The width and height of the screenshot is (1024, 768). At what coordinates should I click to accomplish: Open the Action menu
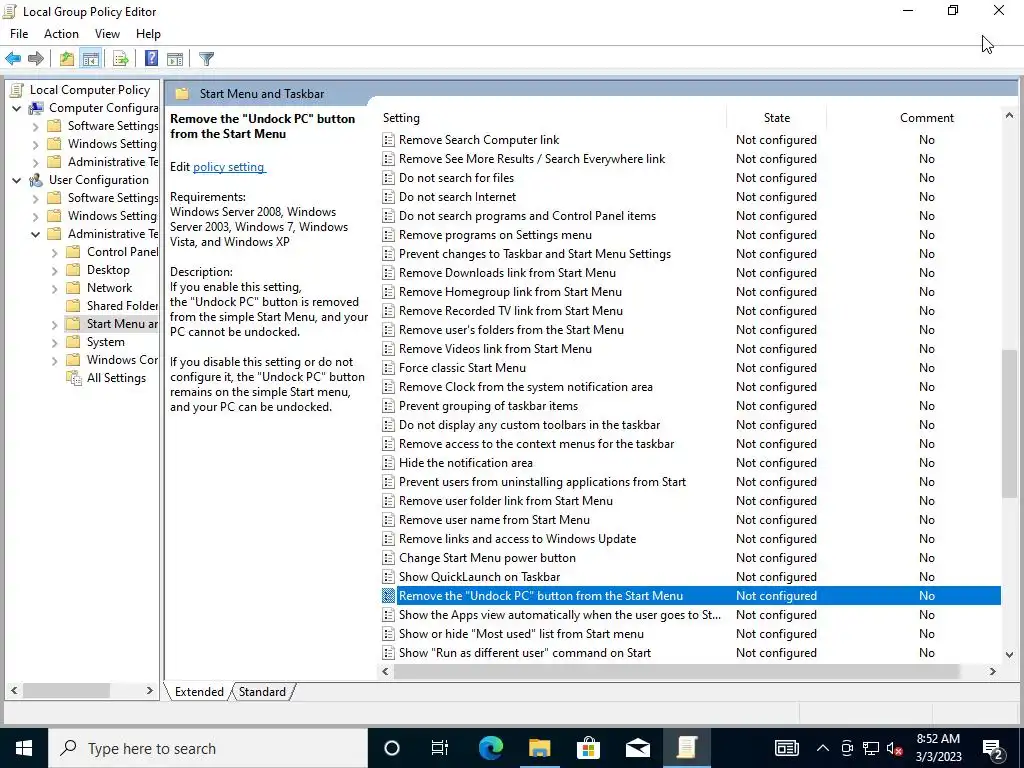pyautogui.click(x=61, y=34)
